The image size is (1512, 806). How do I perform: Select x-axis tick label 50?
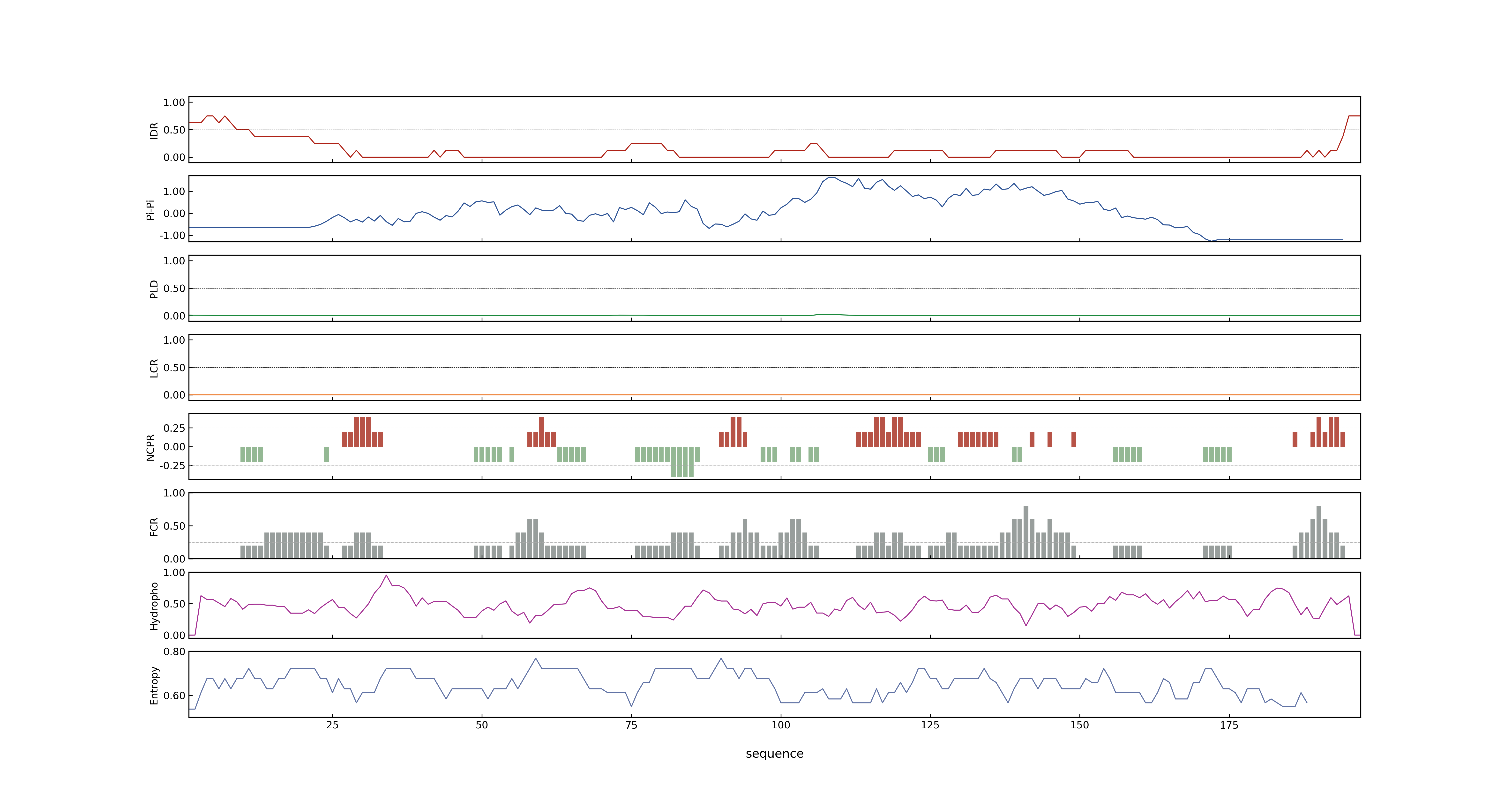pyautogui.click(x=482, y=725)
